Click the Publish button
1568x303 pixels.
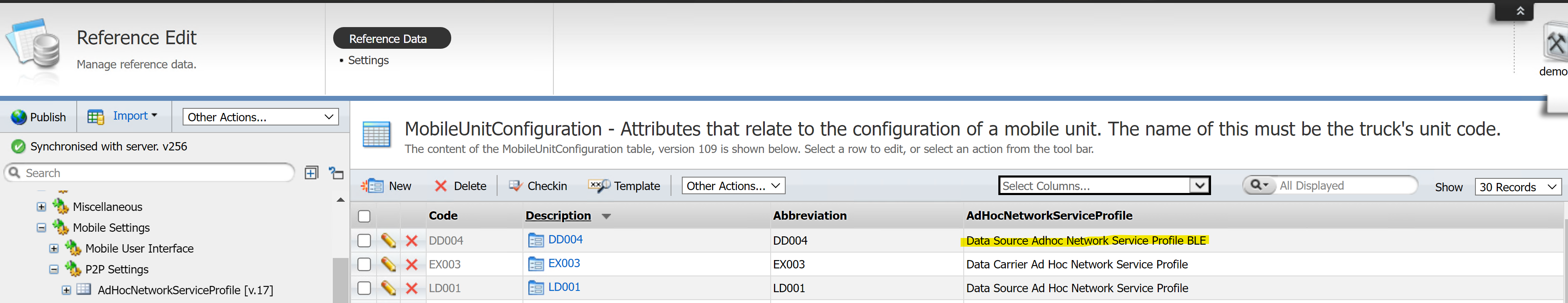[39, 117]
